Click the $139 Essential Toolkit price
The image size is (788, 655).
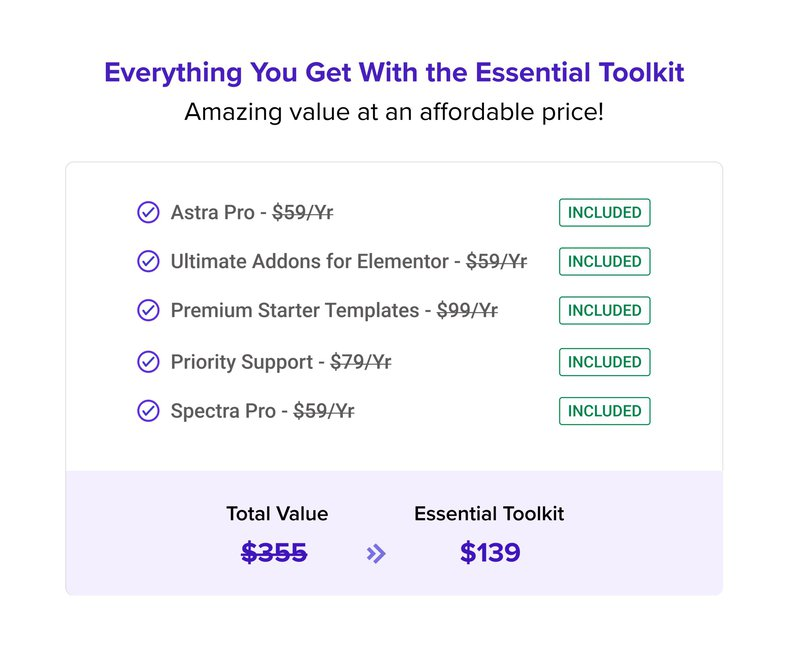click(490, 552)
